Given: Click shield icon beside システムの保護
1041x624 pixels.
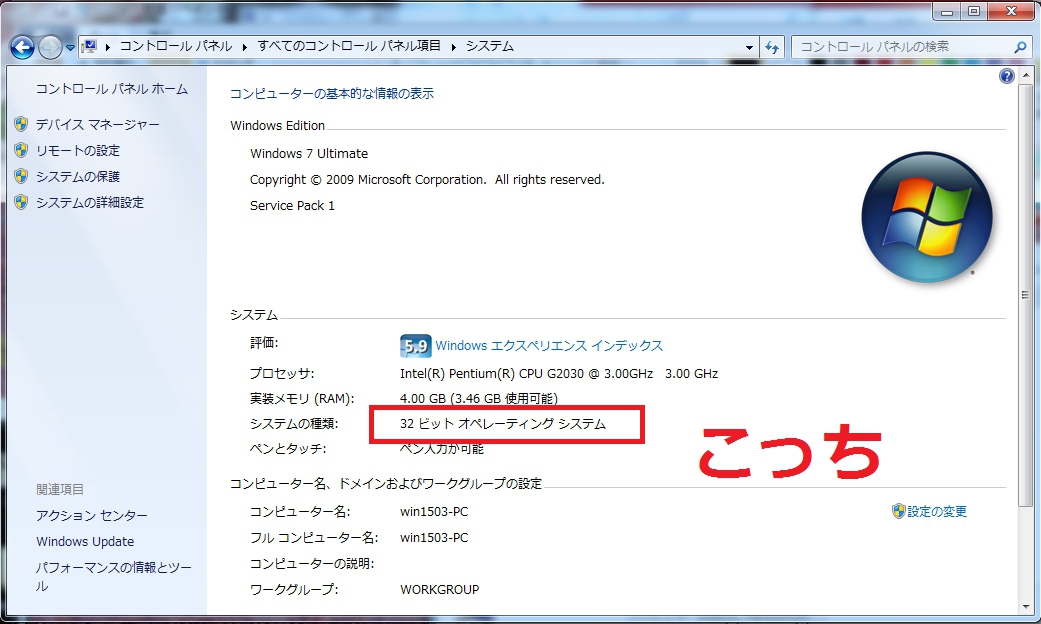Looking at the screenshot, I should click(x=21, y=176).
